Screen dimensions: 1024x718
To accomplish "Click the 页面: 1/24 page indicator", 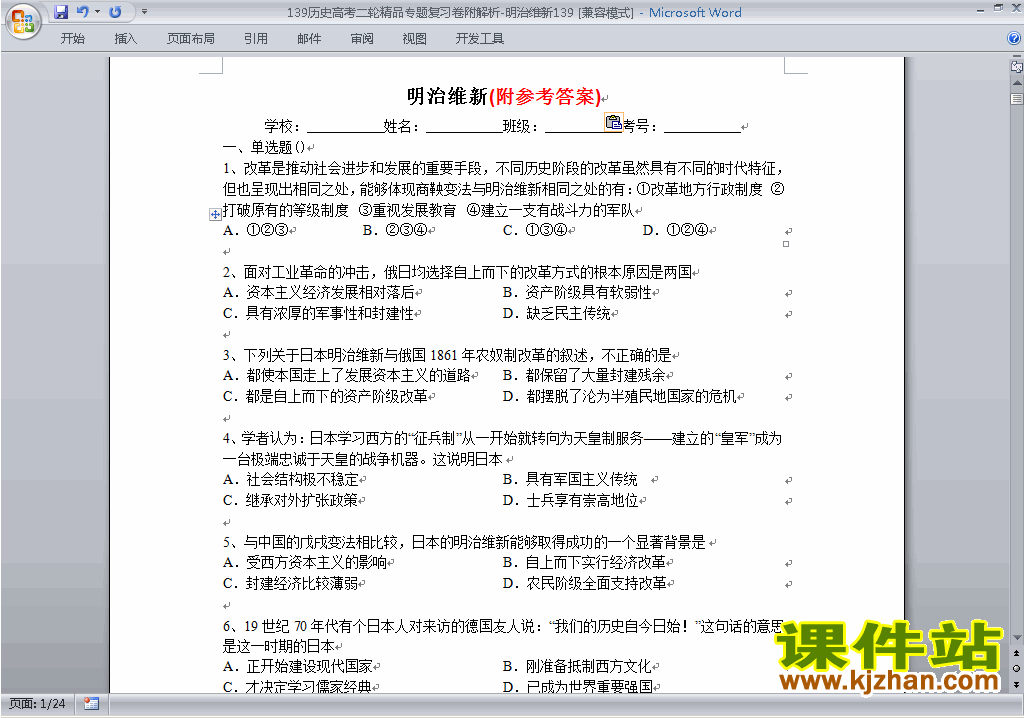I will (x=37, y=704).
